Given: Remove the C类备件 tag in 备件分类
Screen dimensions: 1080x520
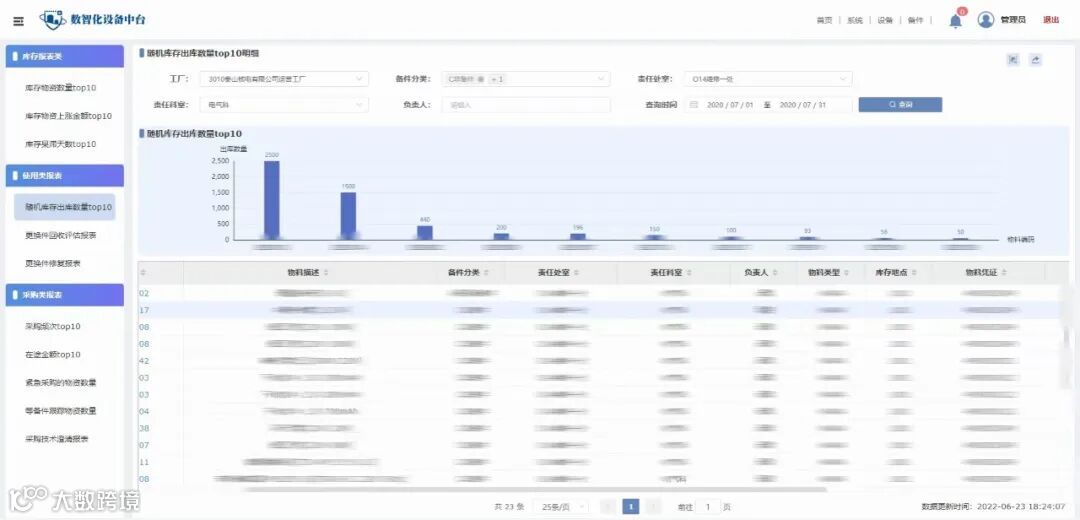Looking at the screenshot, I should (481, 79).
